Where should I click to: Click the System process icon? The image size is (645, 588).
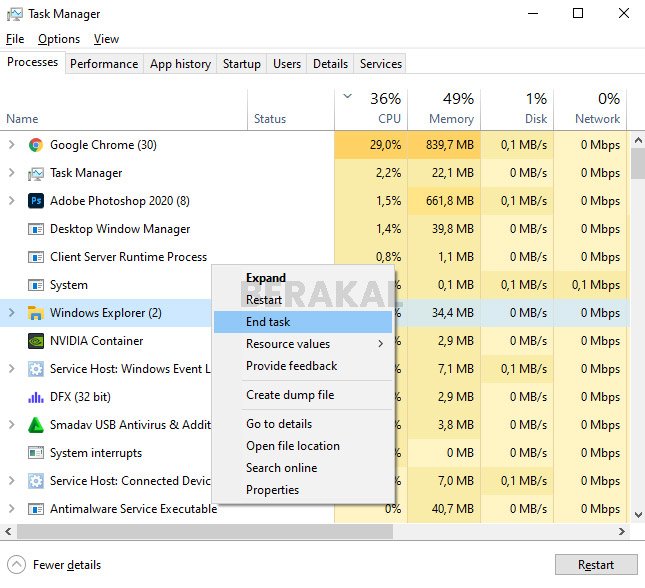[x=36, y=285]
